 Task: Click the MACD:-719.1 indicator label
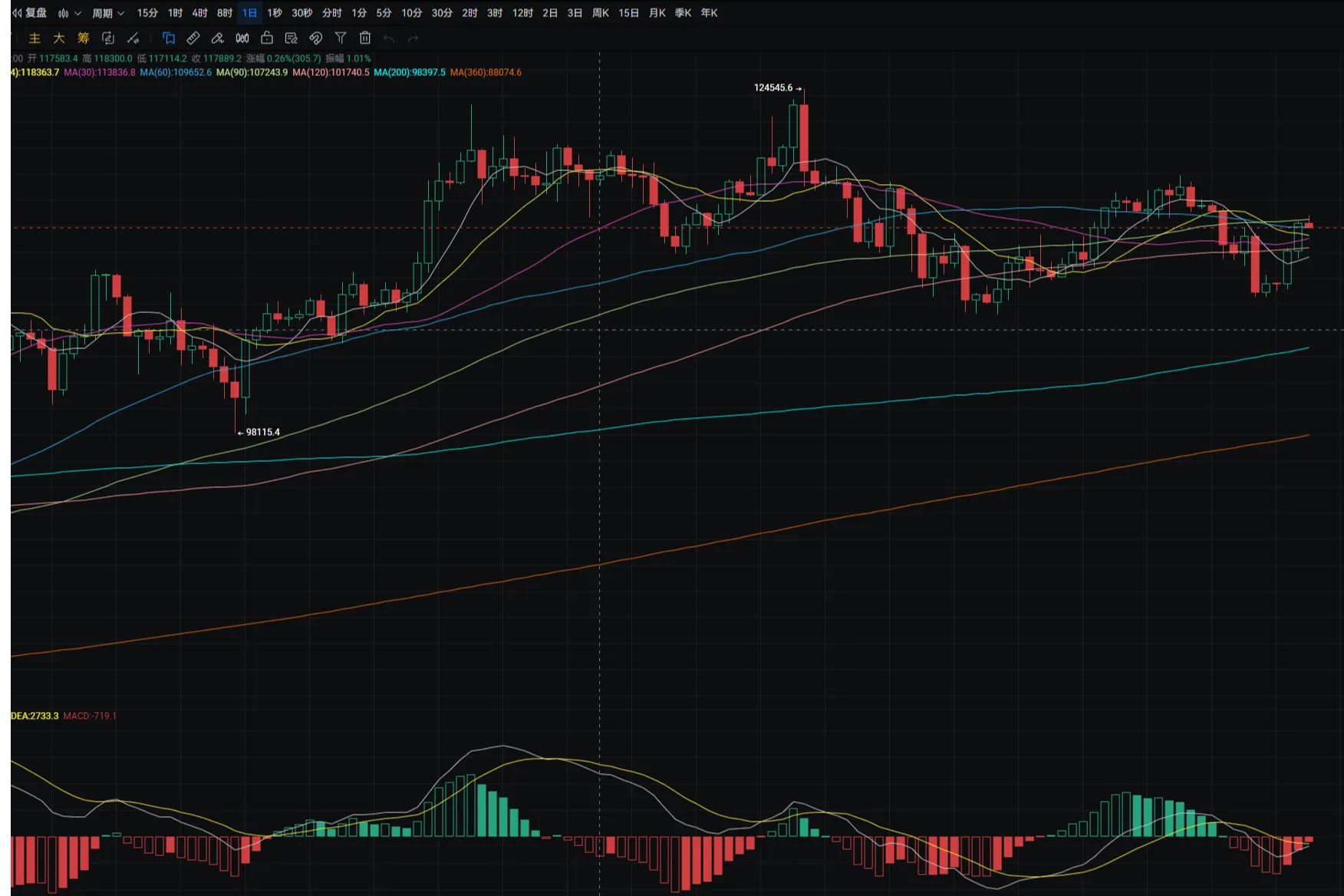[x=91, y=716]
